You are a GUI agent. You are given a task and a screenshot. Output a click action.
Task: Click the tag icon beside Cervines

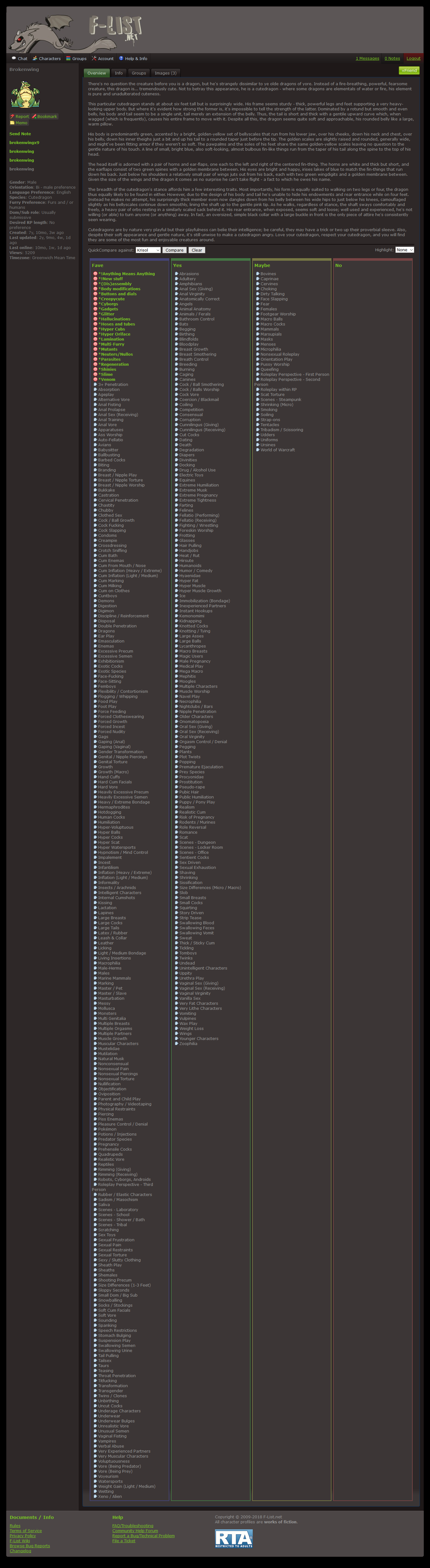pos(257,284)
